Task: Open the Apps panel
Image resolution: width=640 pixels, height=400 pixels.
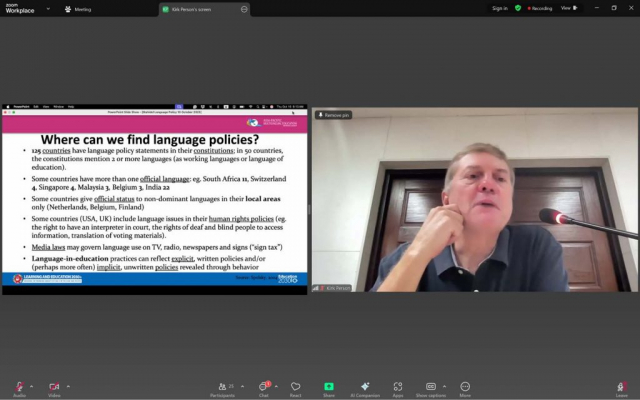Action: (397, 387)
